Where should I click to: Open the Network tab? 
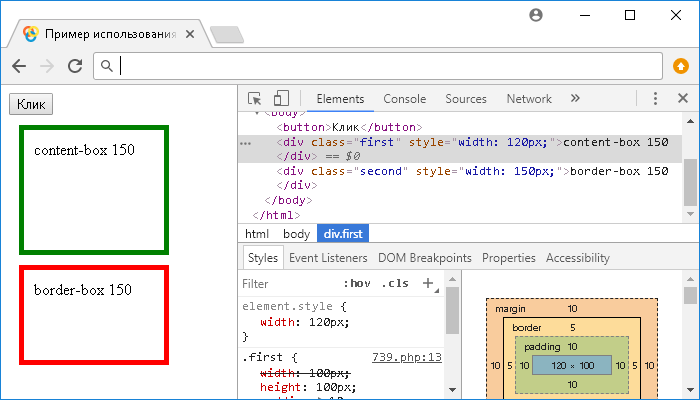(x=528, y=99)
